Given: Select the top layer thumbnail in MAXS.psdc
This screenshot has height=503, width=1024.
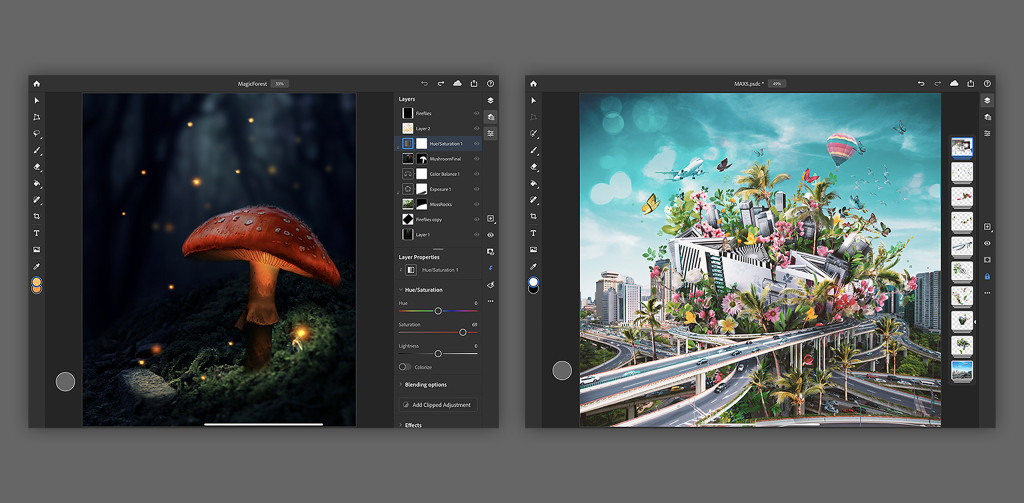Looking at the screenshot, I should [x=962, y=148].
